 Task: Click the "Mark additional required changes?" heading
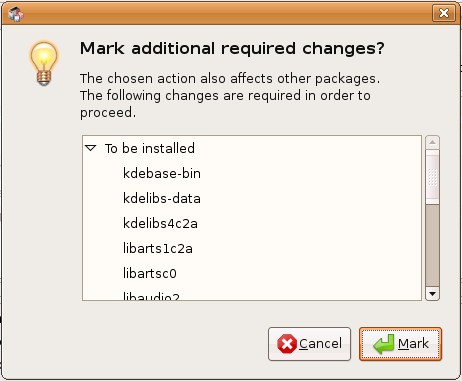(x=232, y=49)
